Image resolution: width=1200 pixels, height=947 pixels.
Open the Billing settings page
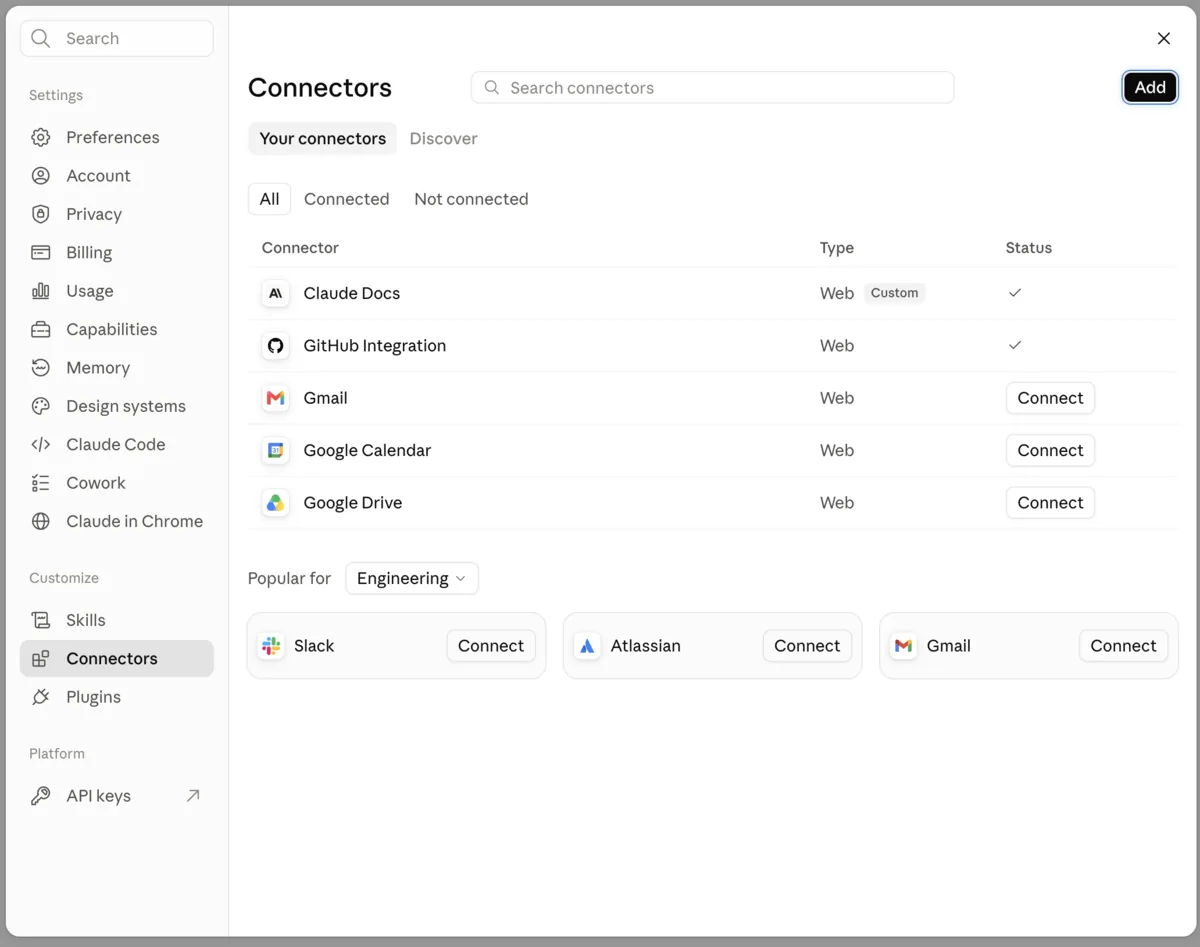point(117,253)
